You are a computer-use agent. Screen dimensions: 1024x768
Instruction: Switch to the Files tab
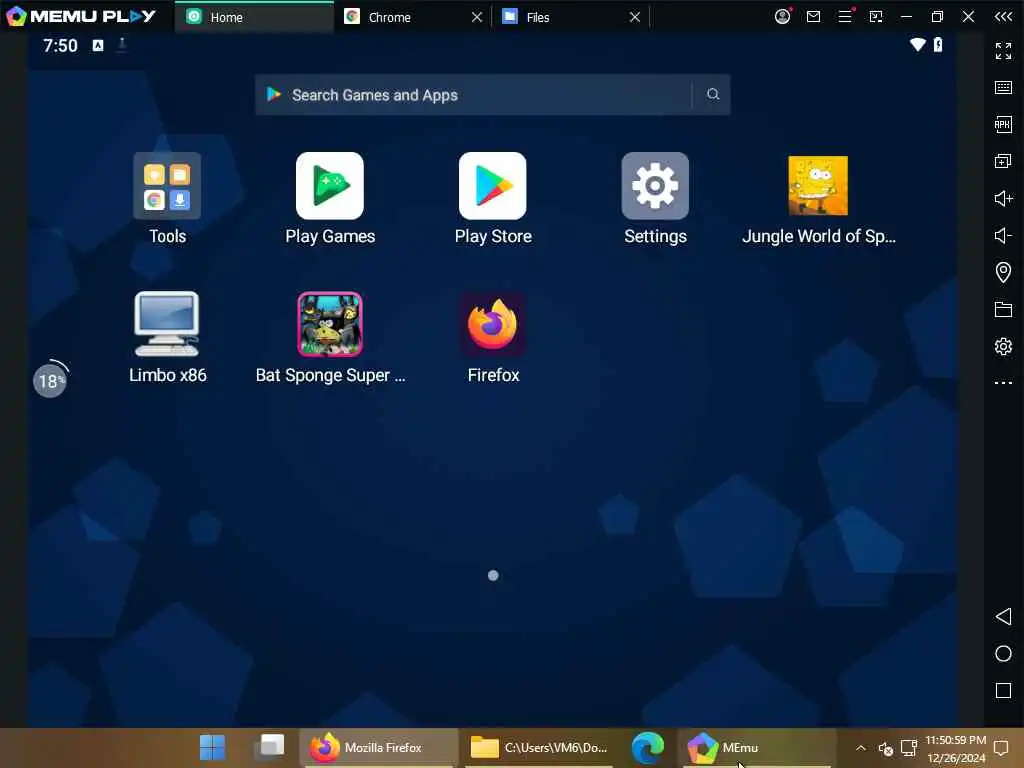point(537,17)
